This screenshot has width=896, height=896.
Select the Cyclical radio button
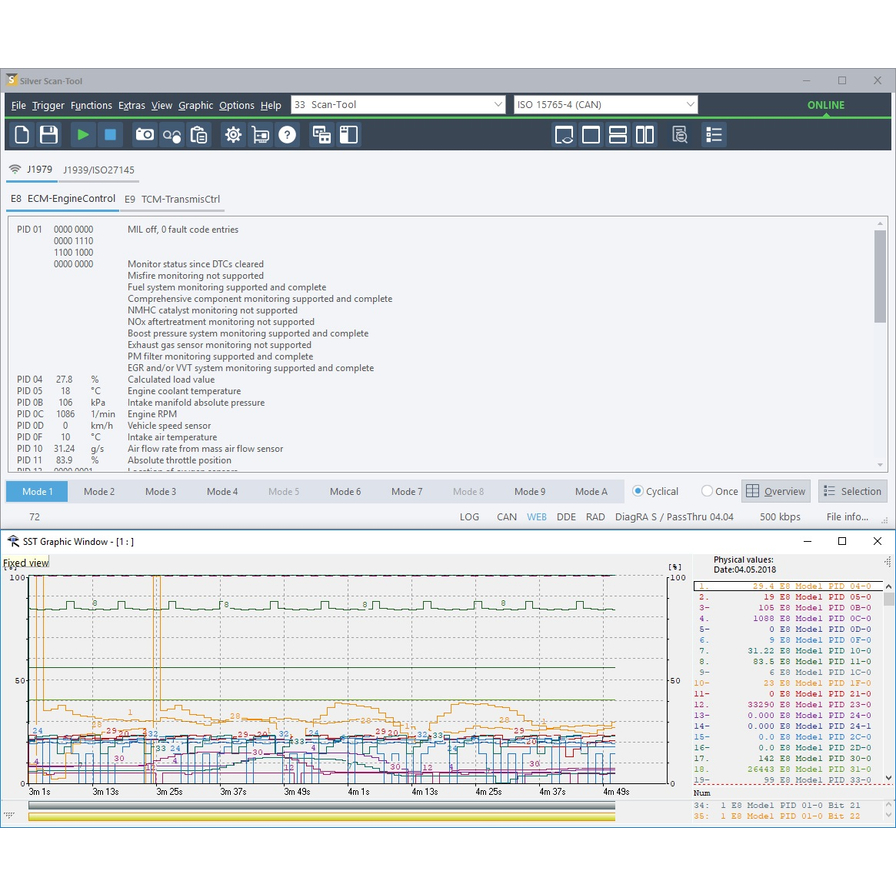click(638, 491)
